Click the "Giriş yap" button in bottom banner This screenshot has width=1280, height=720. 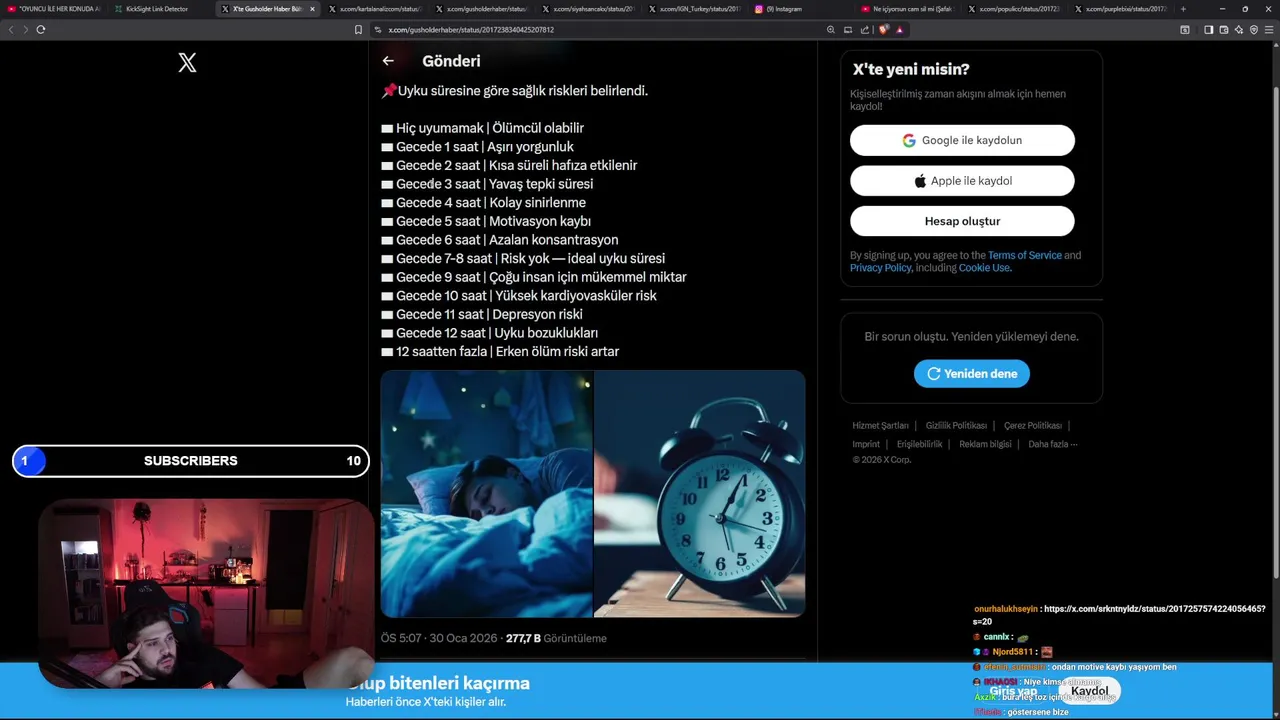click(x=1013, y=691)
